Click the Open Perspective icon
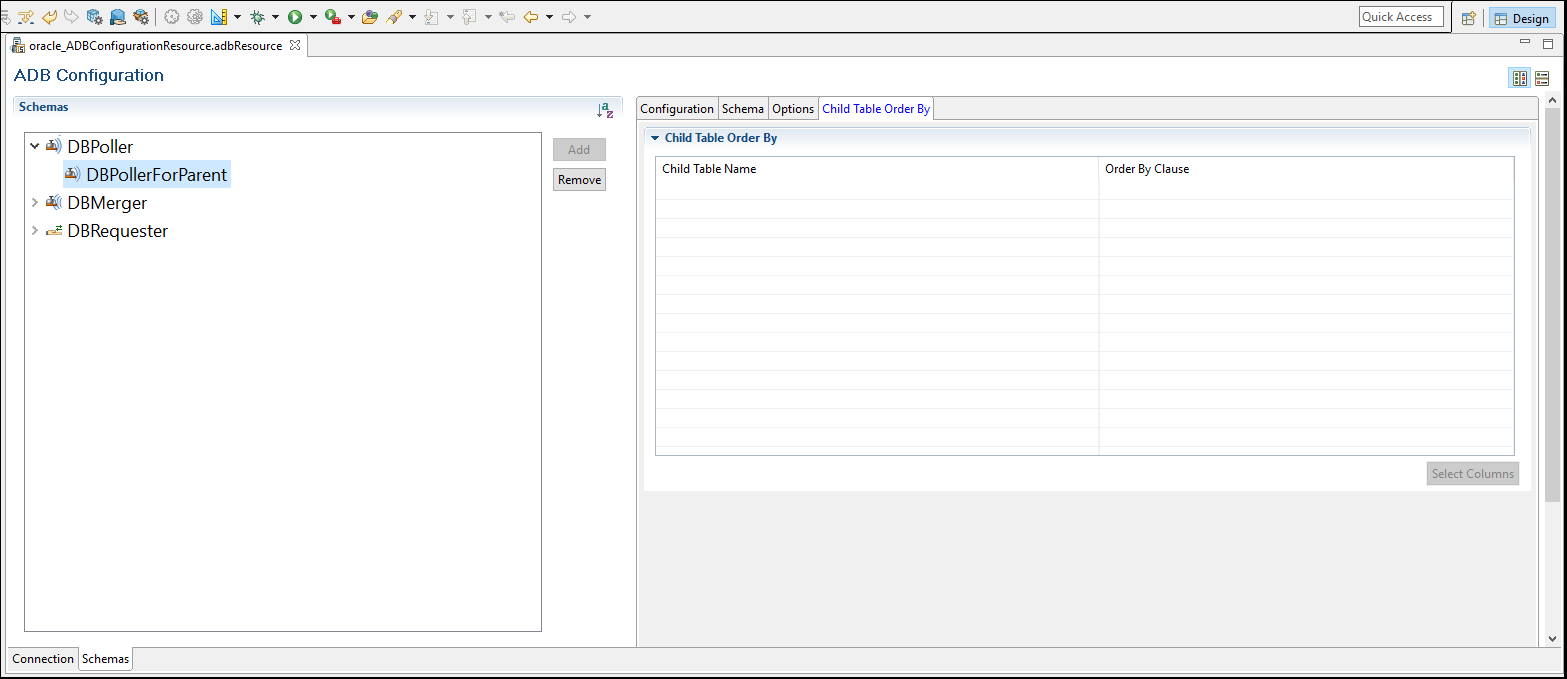1567x679 pixels. (1469, 18)
